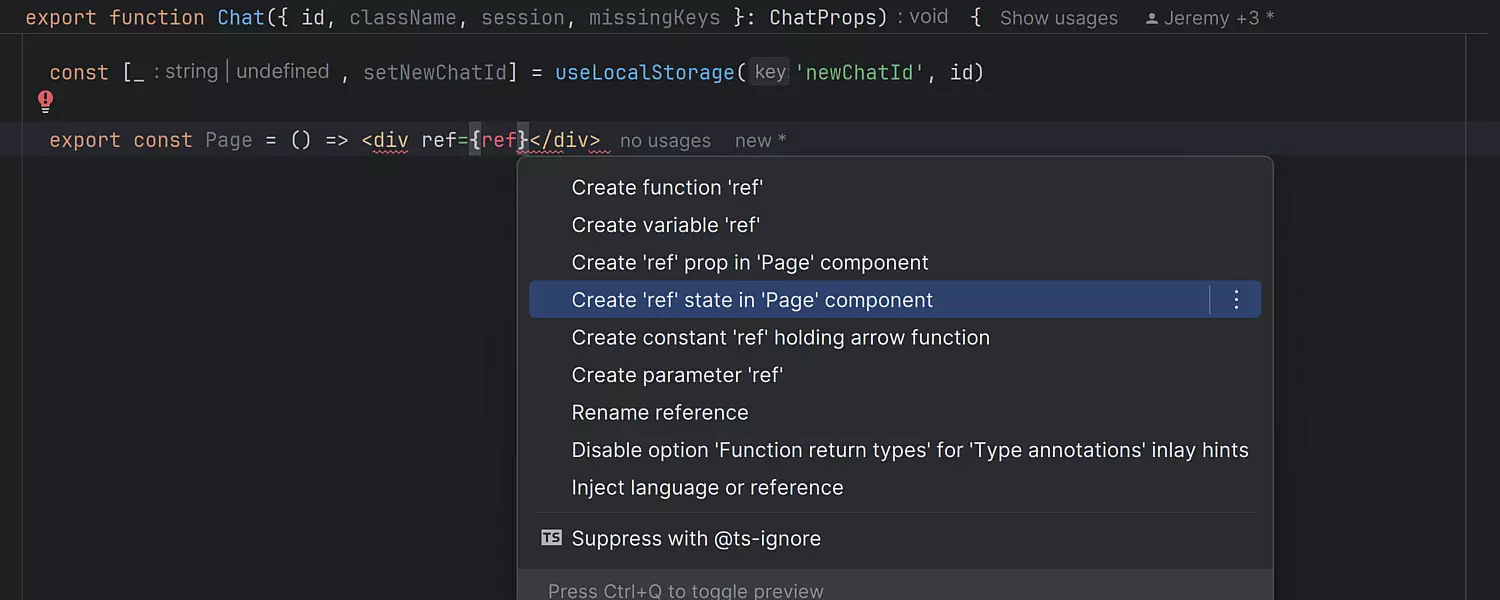Open the three-dot options for highlighted action

point(1236,300)
